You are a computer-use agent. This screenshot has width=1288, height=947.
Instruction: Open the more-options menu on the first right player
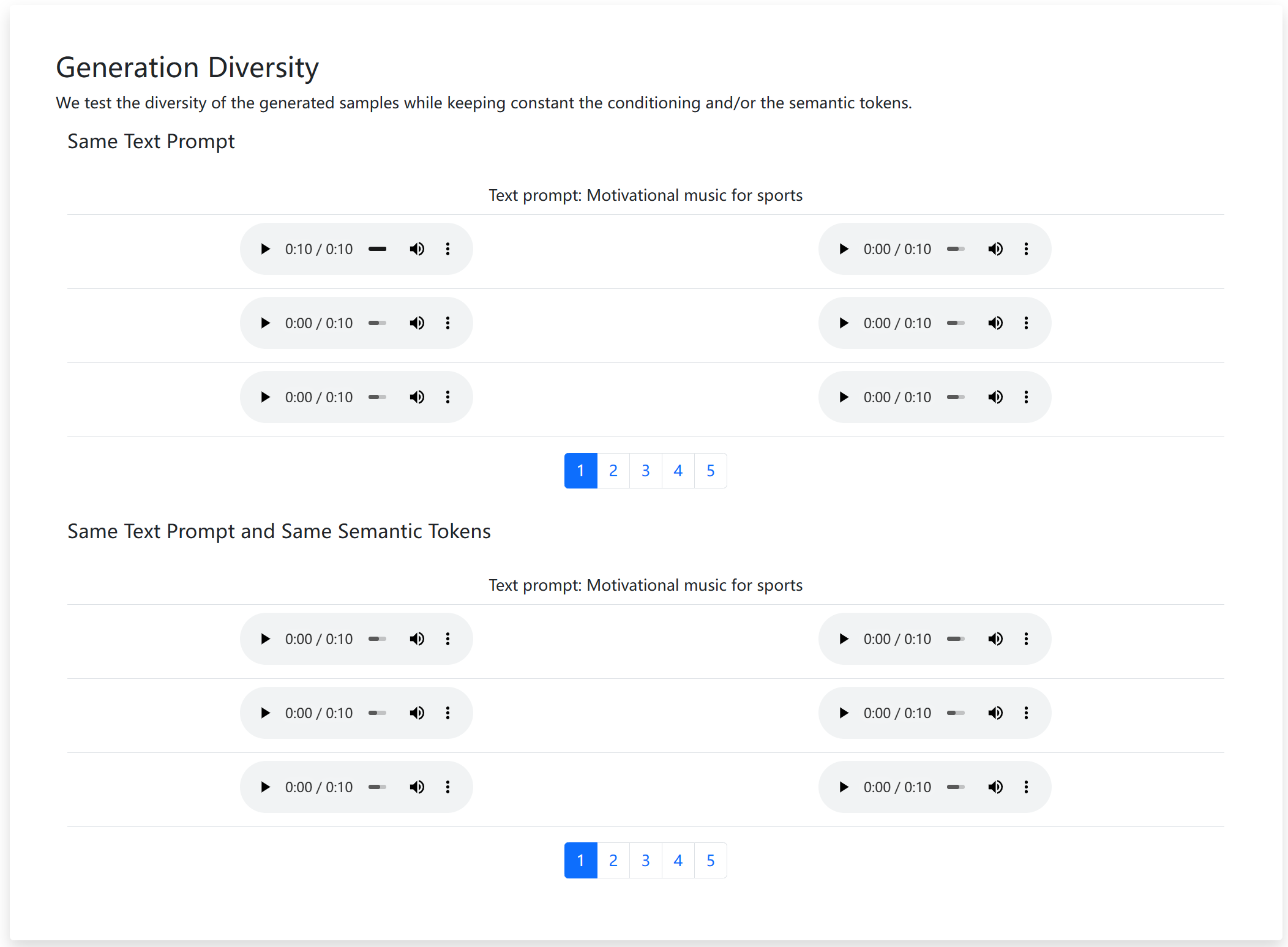[1026, 249]
